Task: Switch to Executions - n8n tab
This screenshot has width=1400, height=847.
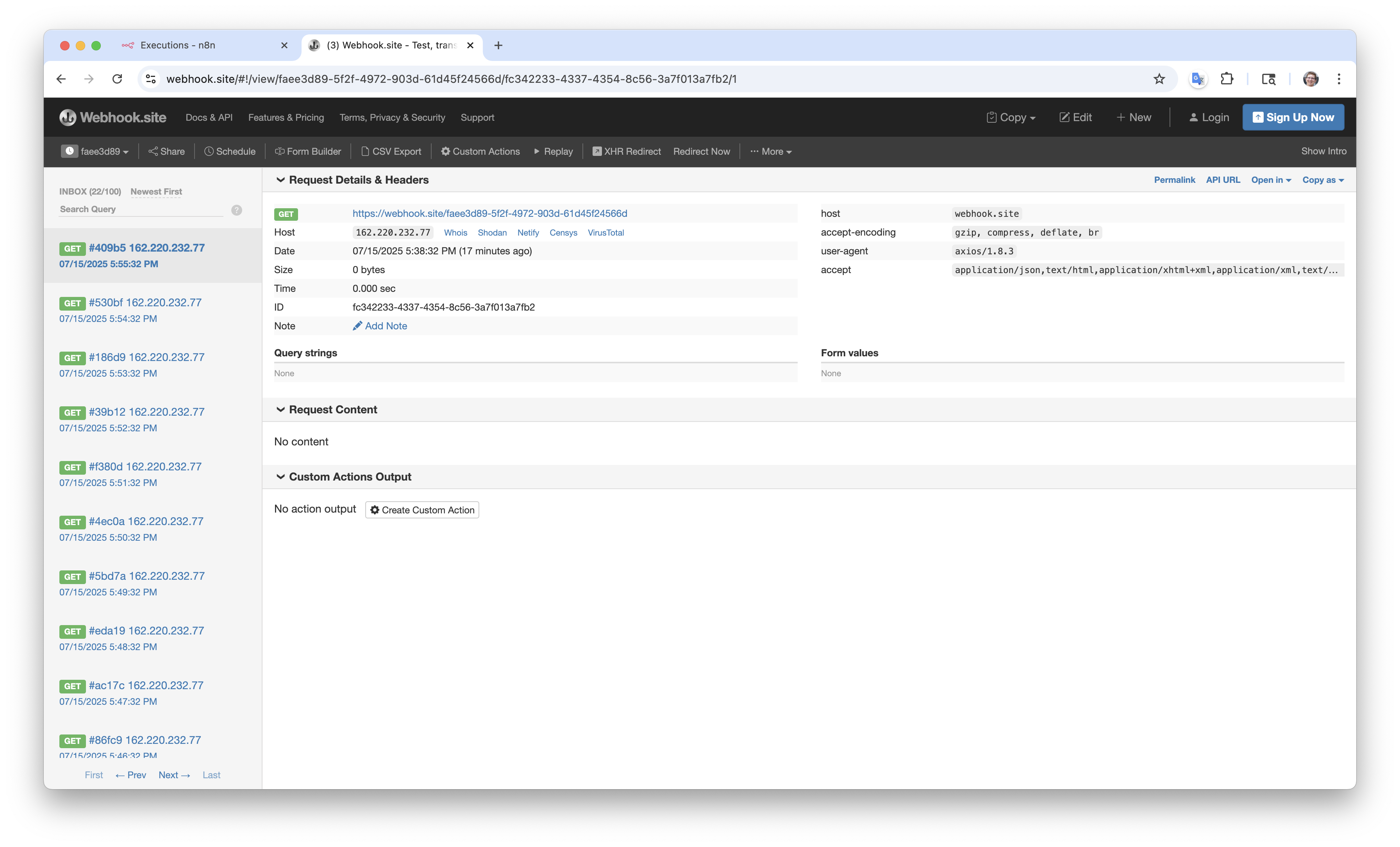Action: (178, 45)
